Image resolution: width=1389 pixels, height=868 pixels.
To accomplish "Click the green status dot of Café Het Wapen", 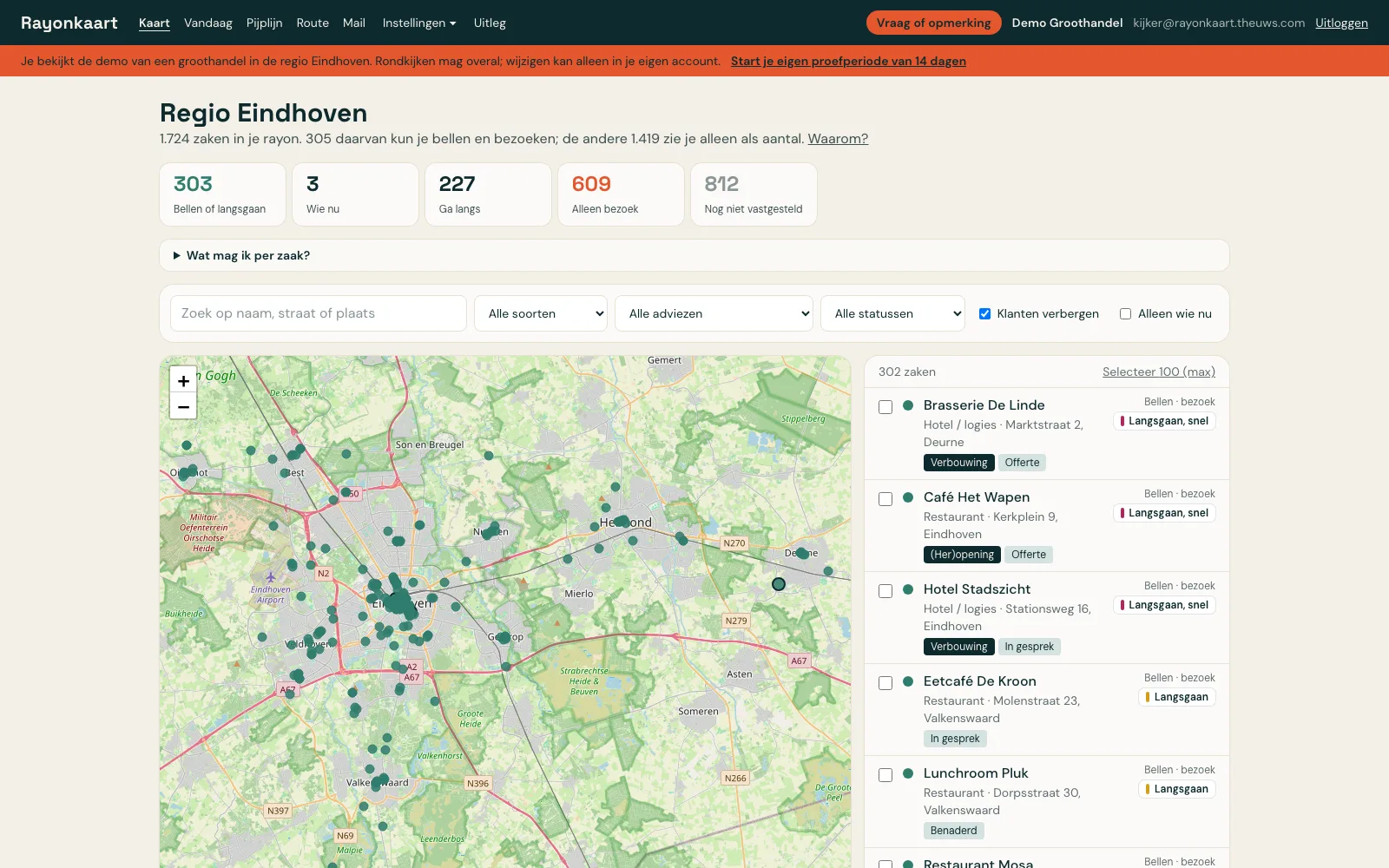I will [x=908, y=497].
